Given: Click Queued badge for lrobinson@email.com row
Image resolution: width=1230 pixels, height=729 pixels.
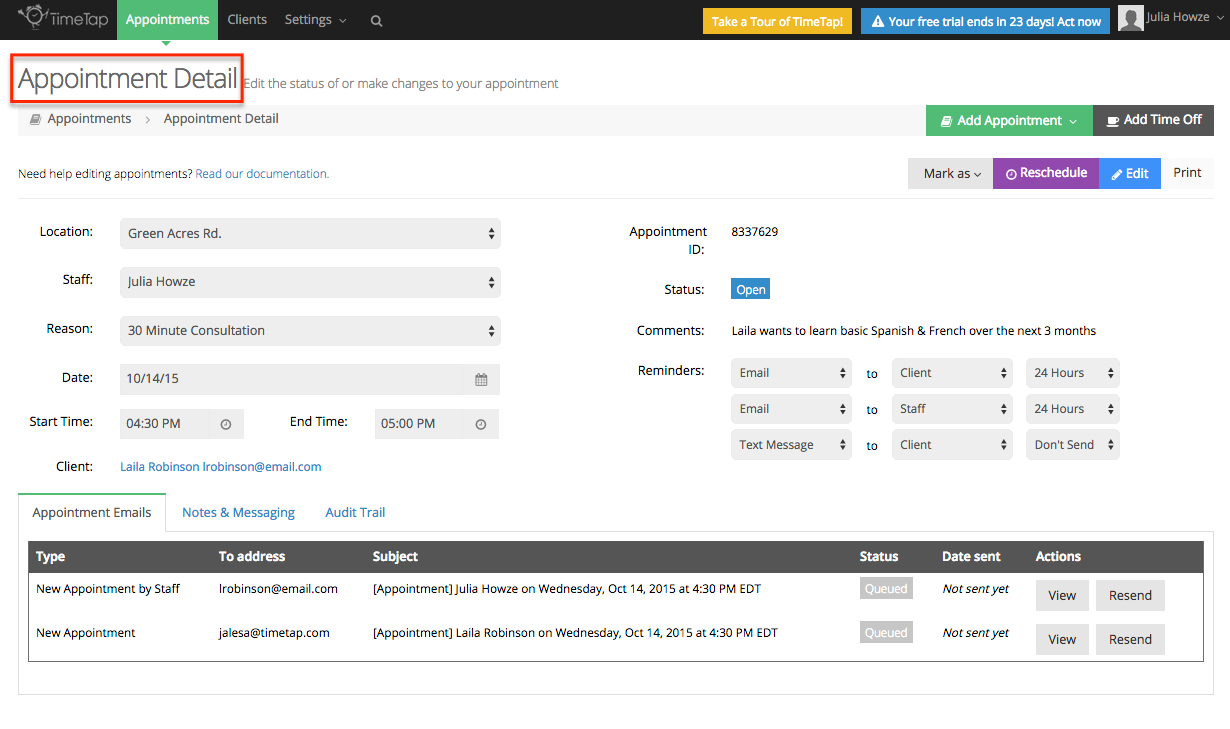Looking at the screenshot, I should tap(886, 589).
